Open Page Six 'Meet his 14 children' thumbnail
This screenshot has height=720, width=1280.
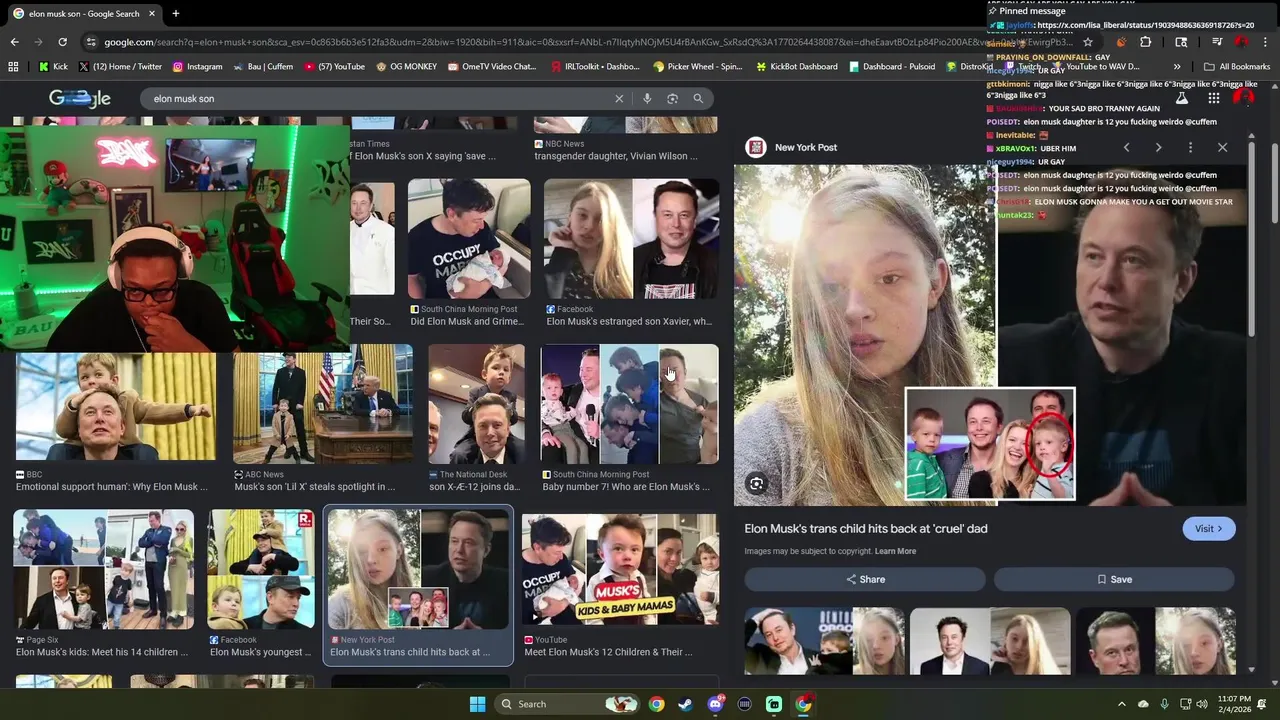tap(103, 569)
